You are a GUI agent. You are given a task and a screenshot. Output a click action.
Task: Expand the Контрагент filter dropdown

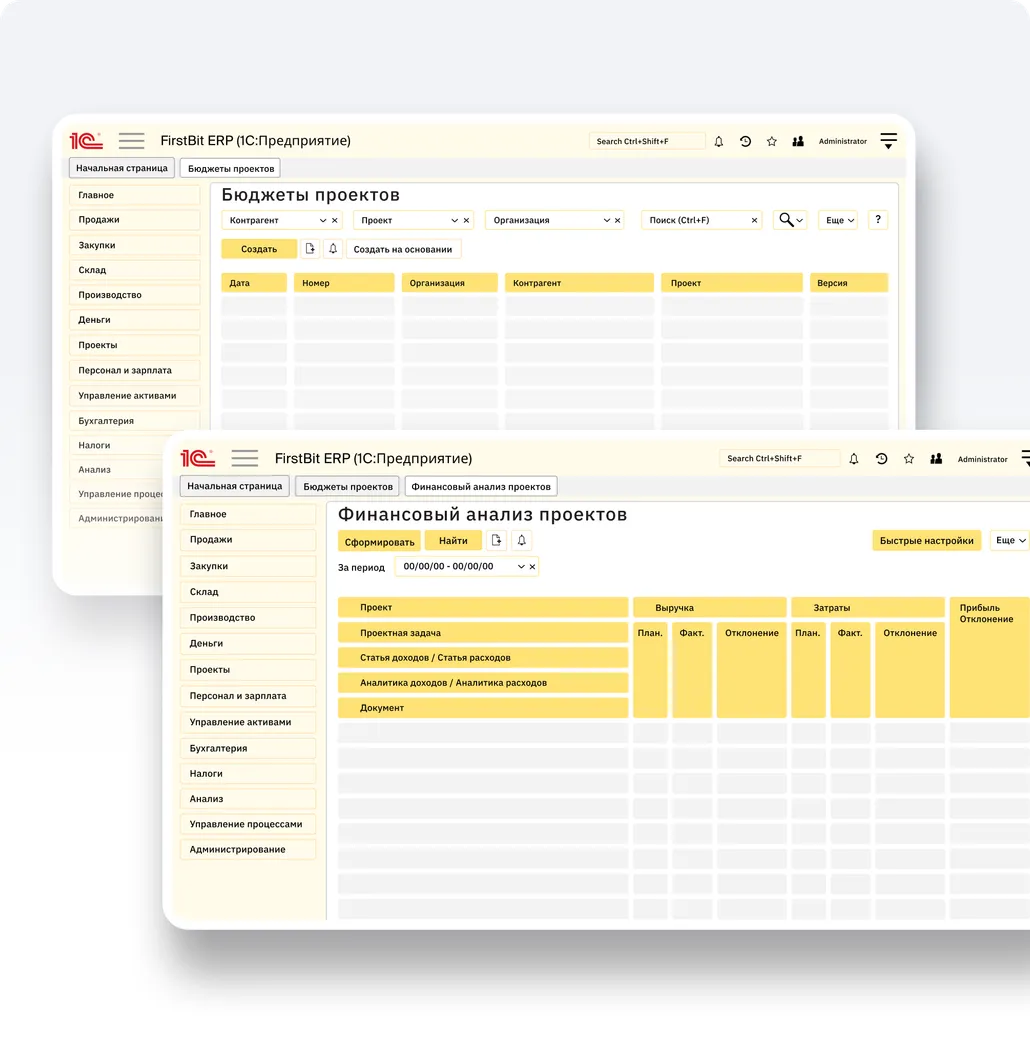pyautogui.click(x=322, y=221)
